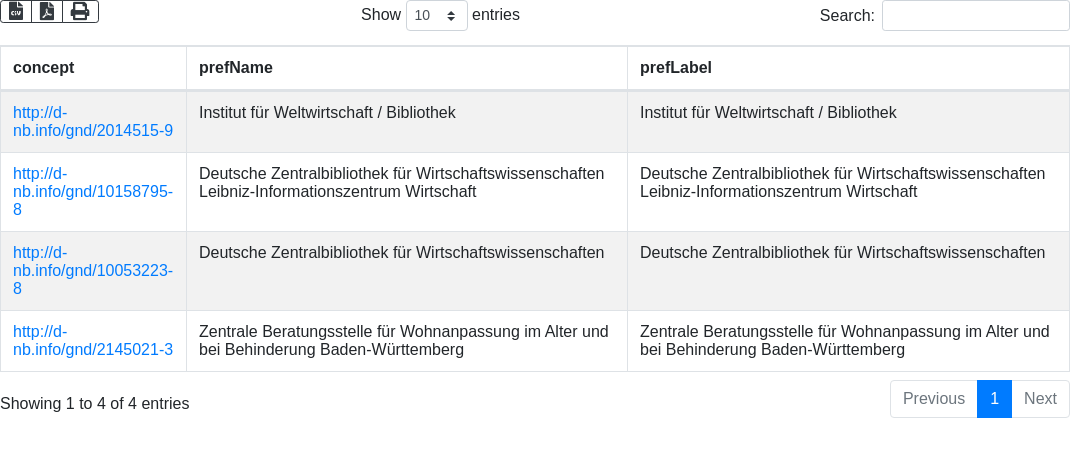Click the Institut für Weltwirtschaft prefName cell

(327, 113)
